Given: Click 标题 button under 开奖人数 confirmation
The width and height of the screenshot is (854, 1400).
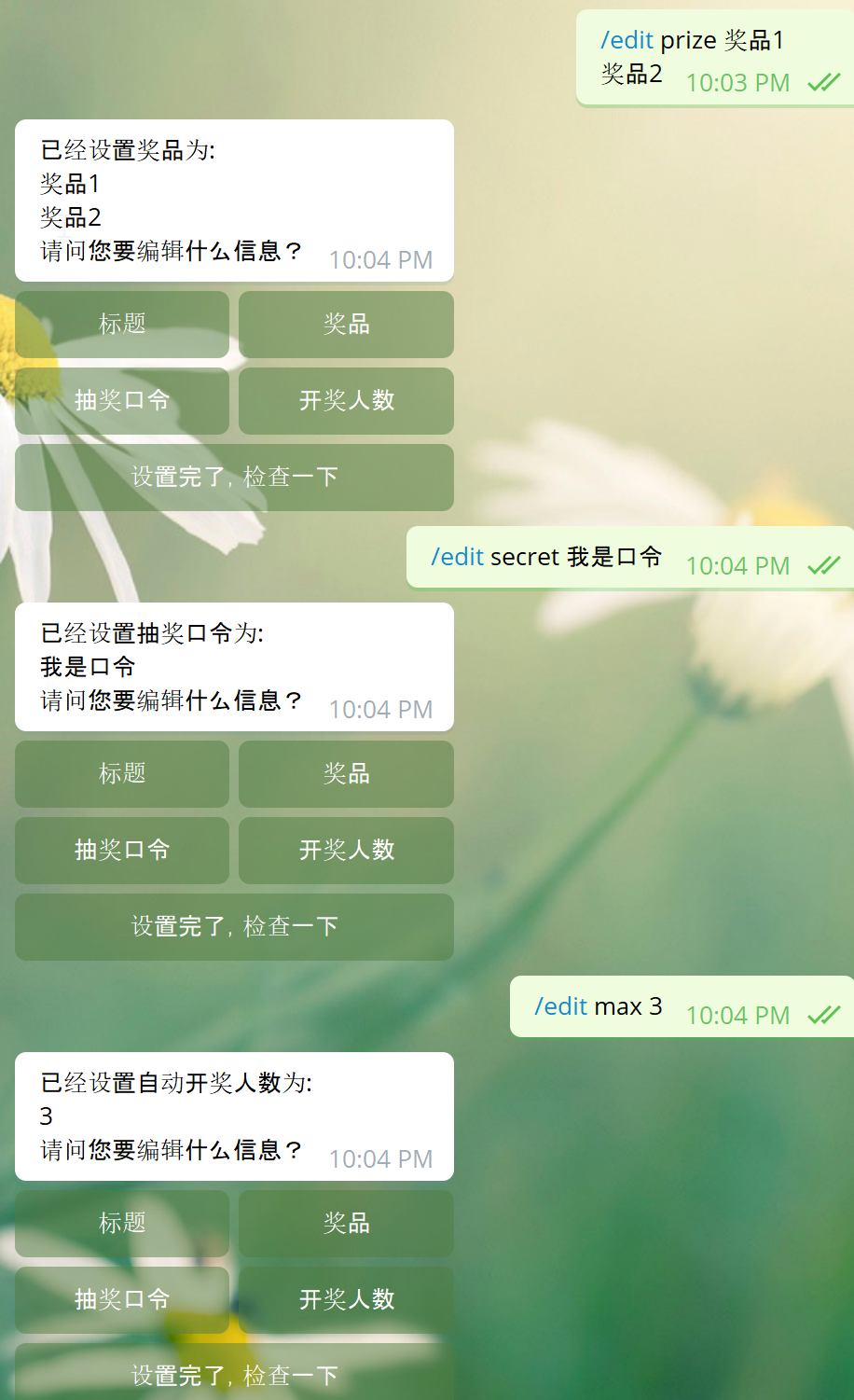Looking at the screenshot, I should (122, 1224).
